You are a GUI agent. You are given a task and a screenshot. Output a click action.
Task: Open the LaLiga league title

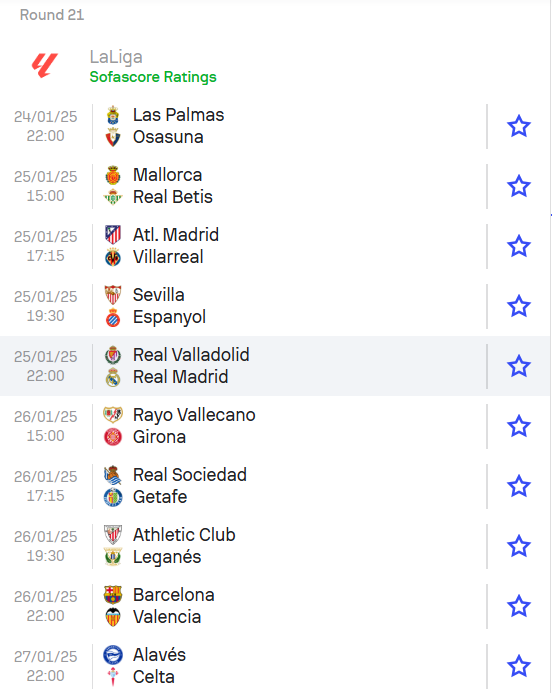tap(116, 57)
